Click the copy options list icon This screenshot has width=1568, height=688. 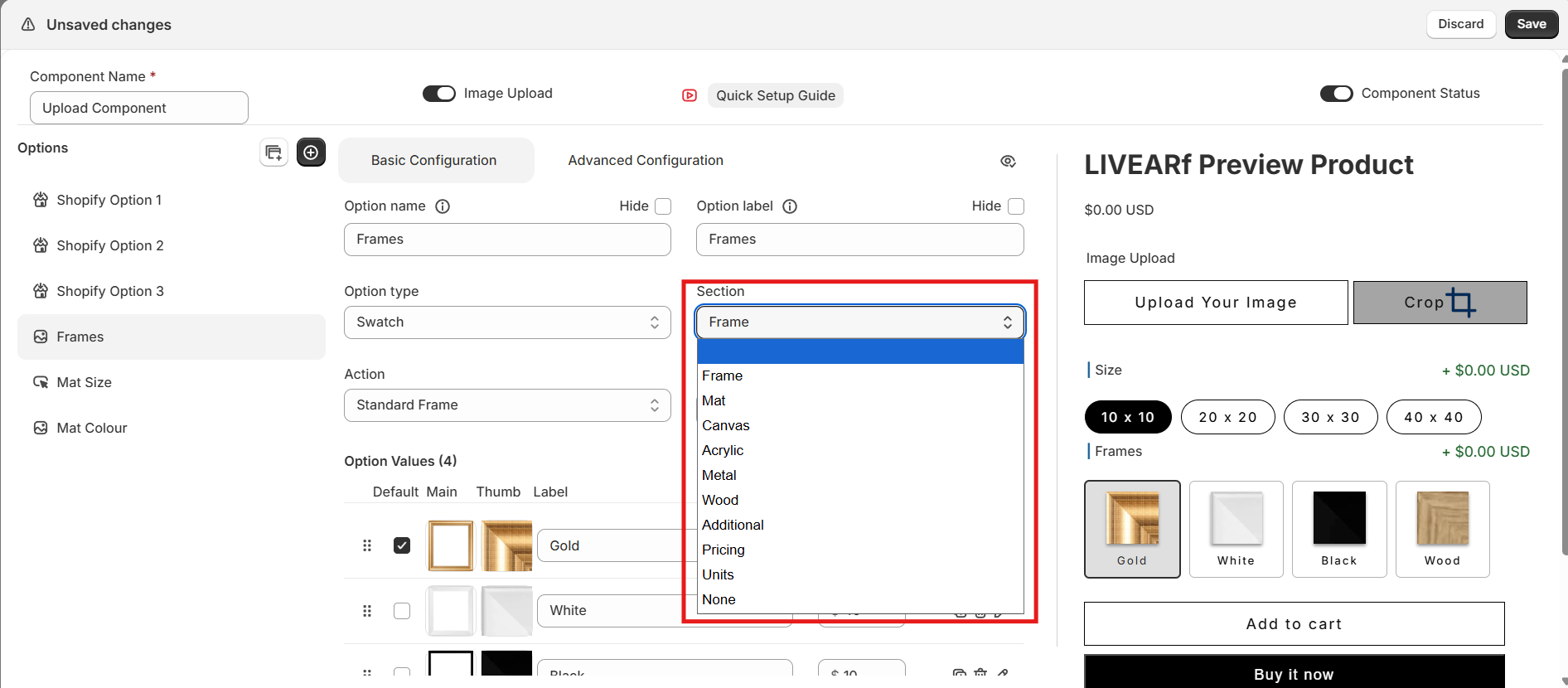(x=273, y=153)
